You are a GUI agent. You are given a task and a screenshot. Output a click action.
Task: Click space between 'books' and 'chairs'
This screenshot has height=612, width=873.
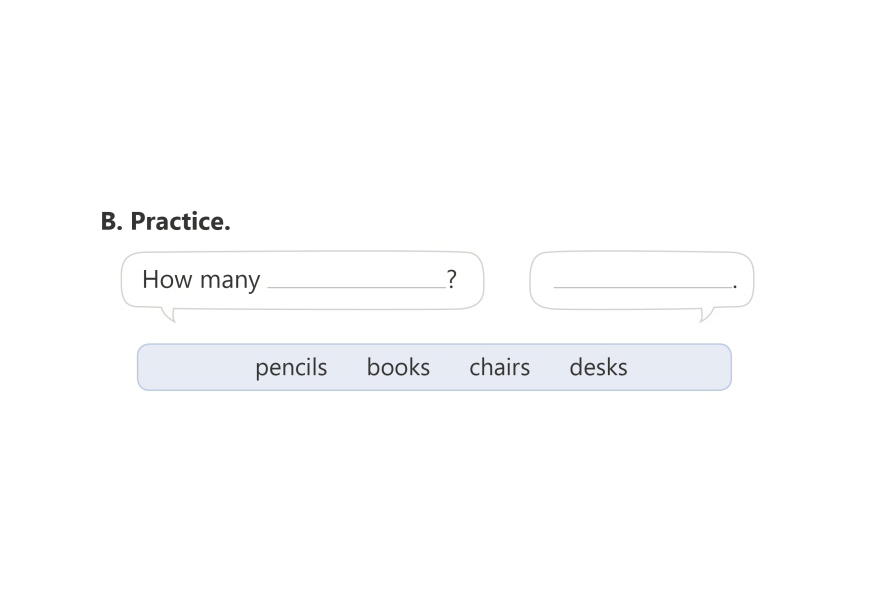(449, 368)
